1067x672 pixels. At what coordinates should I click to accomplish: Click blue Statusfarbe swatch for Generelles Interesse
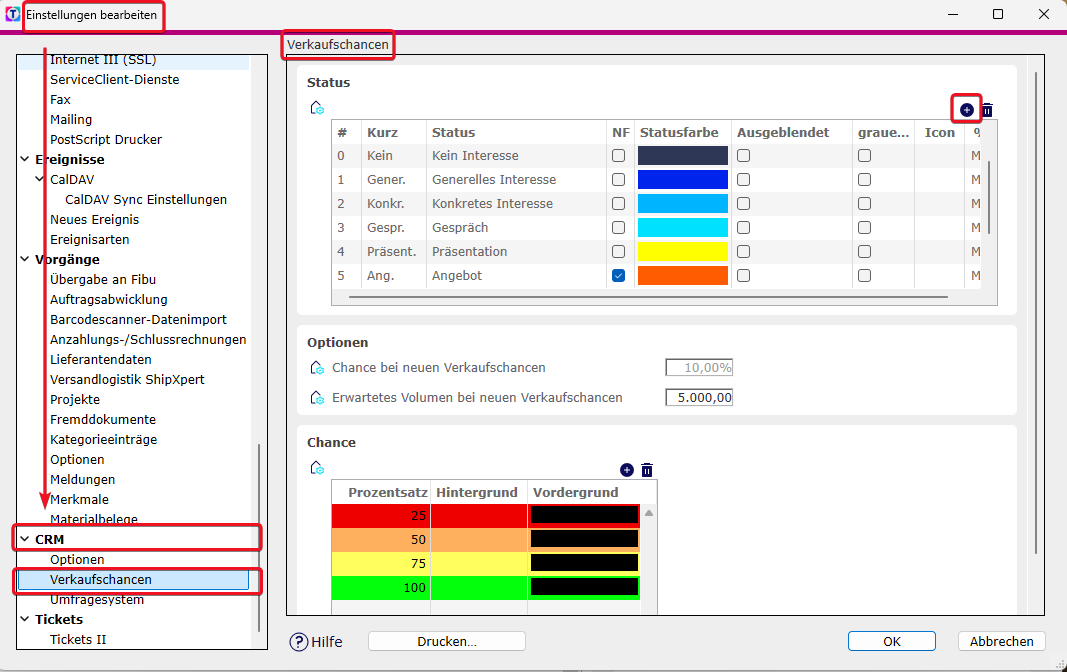683,180
